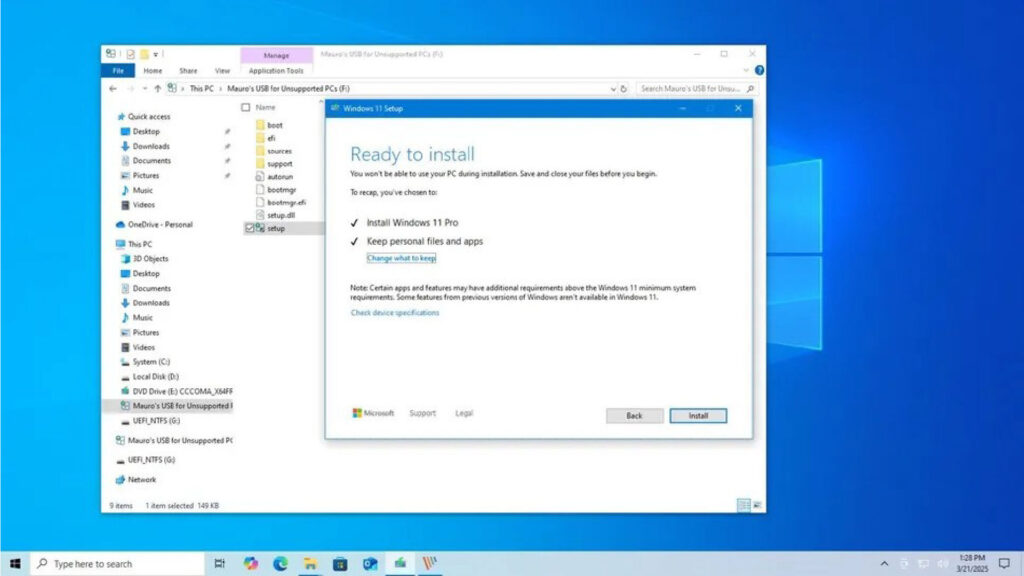This screenshot has width=1024, height=576.
Task: Tick the select-all checkbox beside Name column
Action: [246, 107]
